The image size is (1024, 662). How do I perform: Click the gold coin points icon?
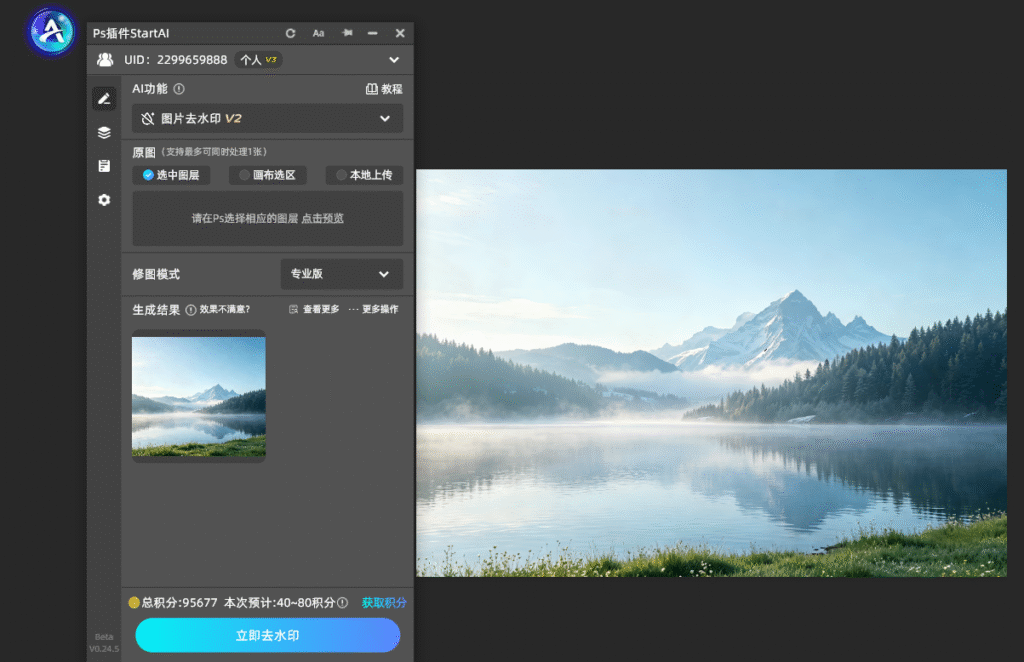134,603
